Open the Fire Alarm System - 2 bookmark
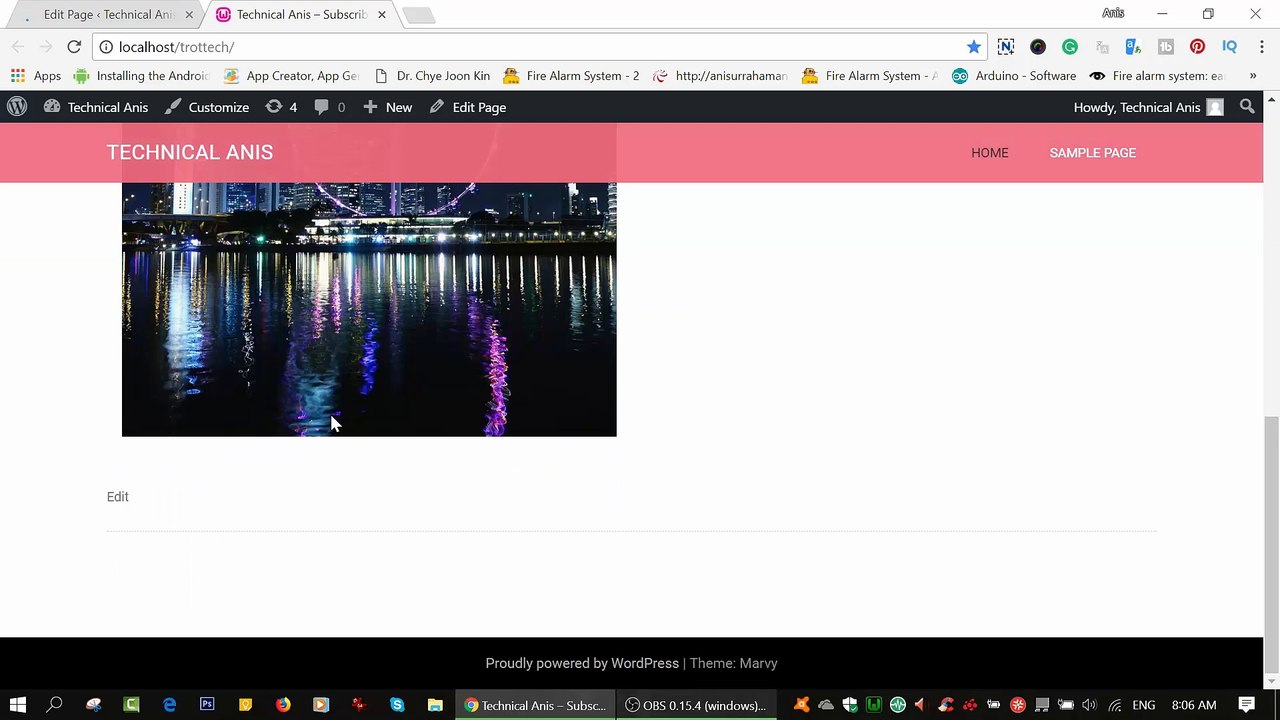Image resolution: width=1280 pixels, height=720 pixels. pyautogui.click(x=571, y=76)
